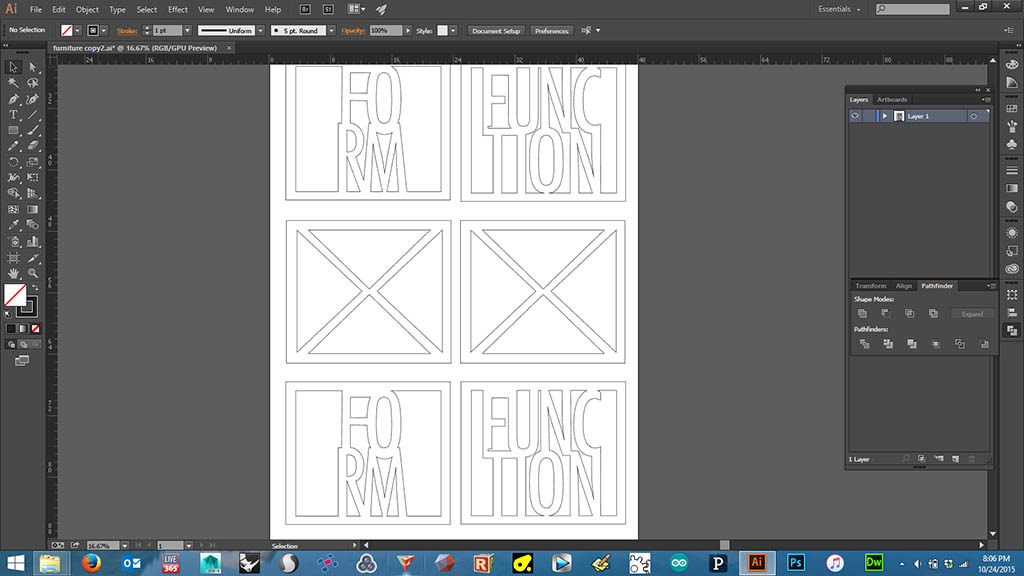The image size is (1024, 576).
Task: Select the Pen tool
Action: pyautogui.click(x=14, y=99)
